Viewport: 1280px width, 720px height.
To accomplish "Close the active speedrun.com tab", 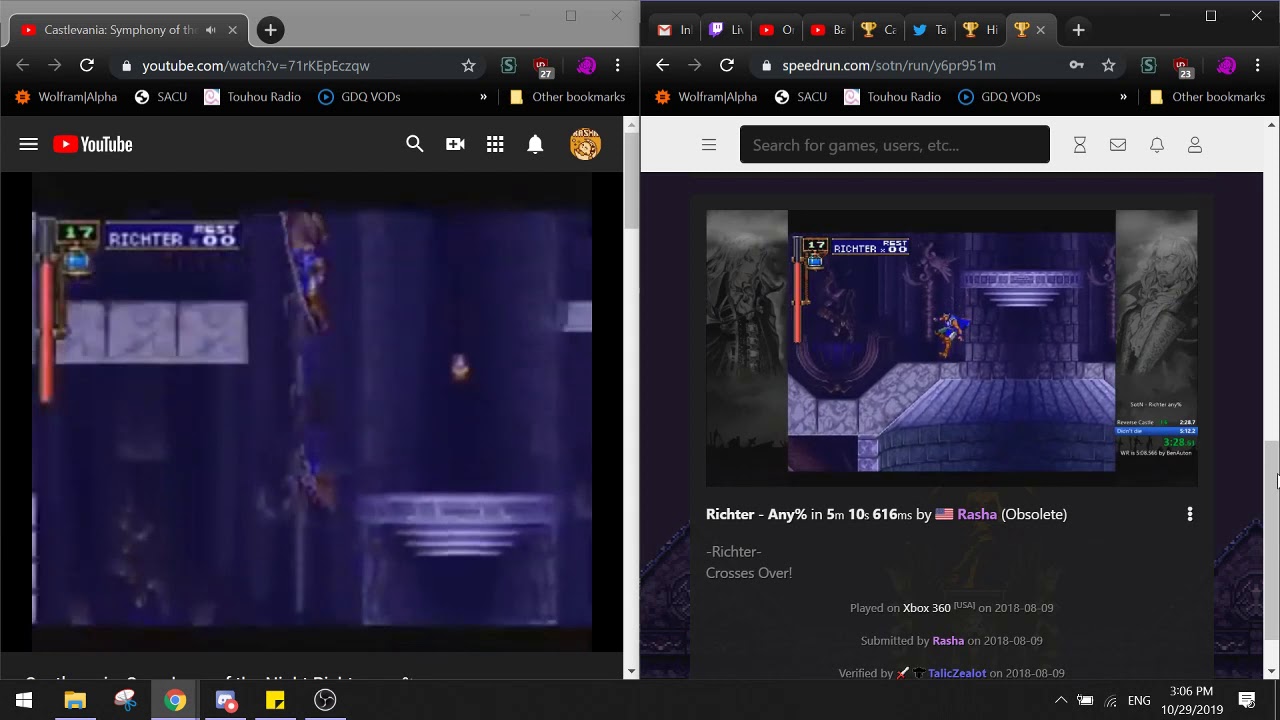I will 1040,30.
